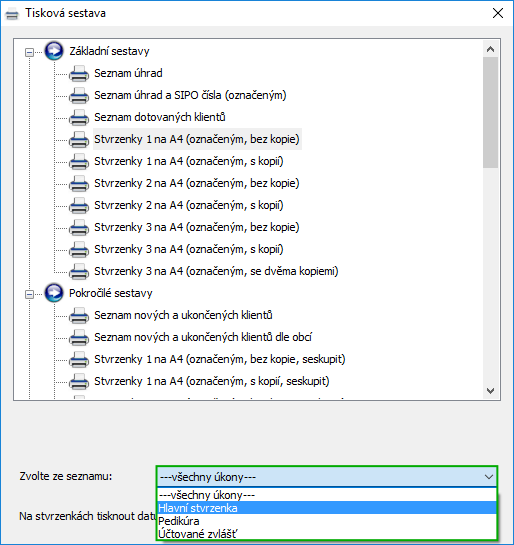Click printer icon for Stvrzenky 3 na A4 se dvěma kopiemi
The image size is (514, 545).
(x=79, y=271)
